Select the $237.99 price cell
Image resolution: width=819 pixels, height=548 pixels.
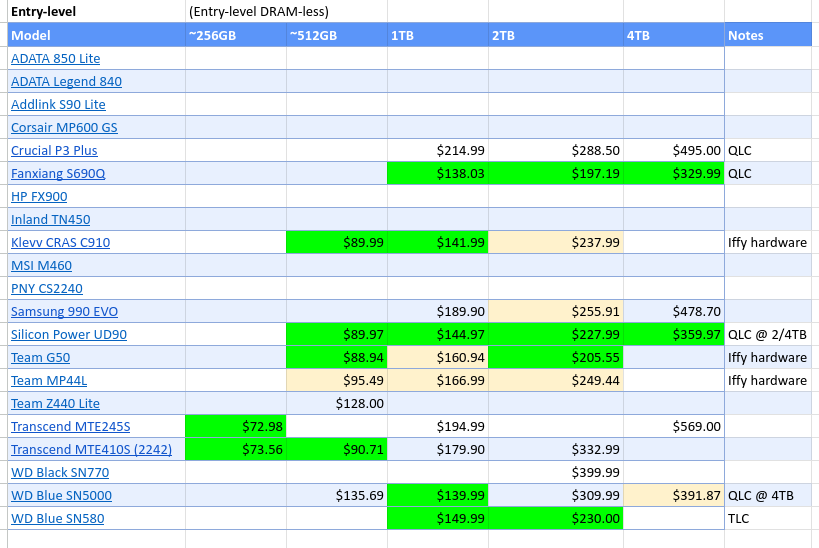coord(556,242)
